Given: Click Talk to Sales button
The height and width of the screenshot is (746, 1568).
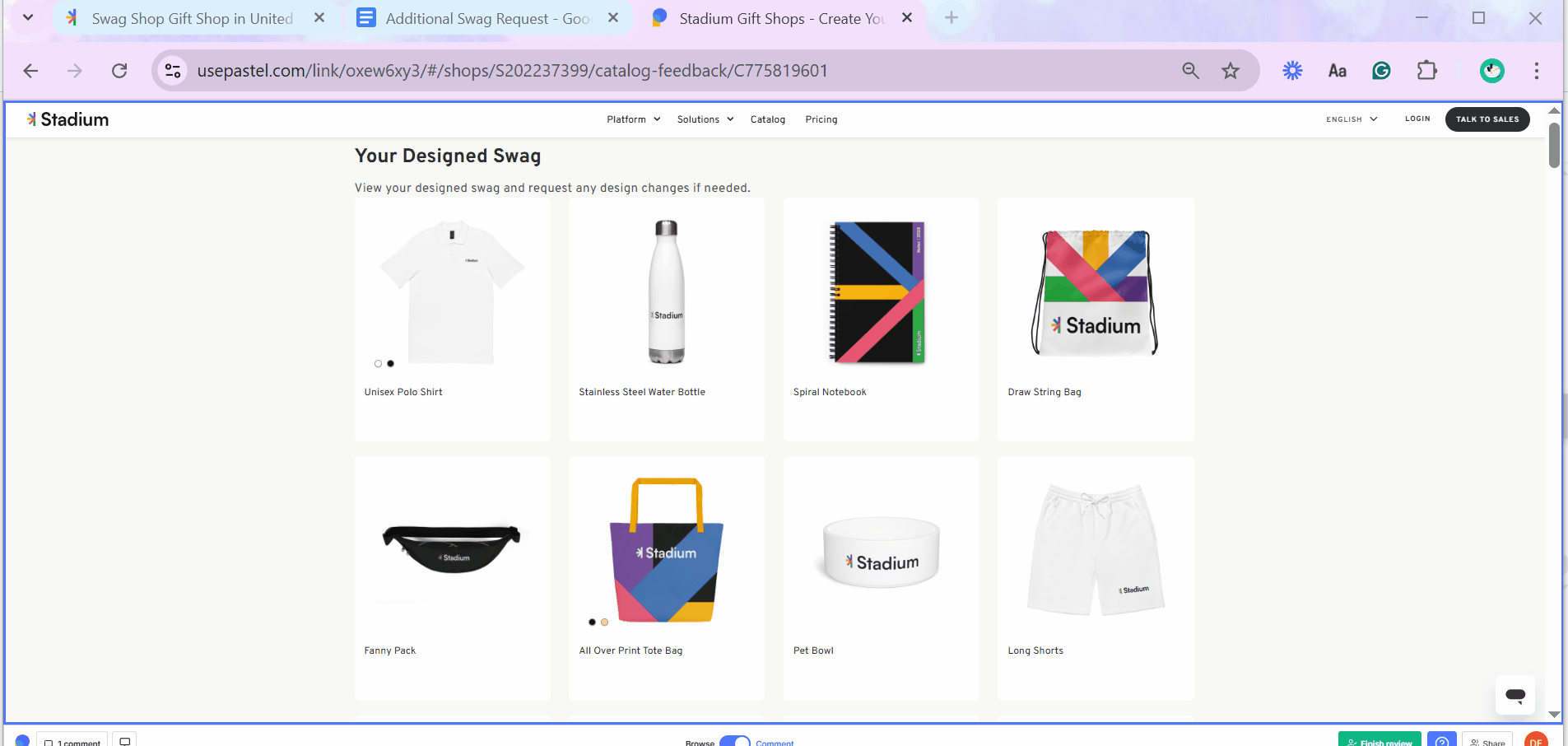Looking at the screenshot, I should coord(1487,119).
